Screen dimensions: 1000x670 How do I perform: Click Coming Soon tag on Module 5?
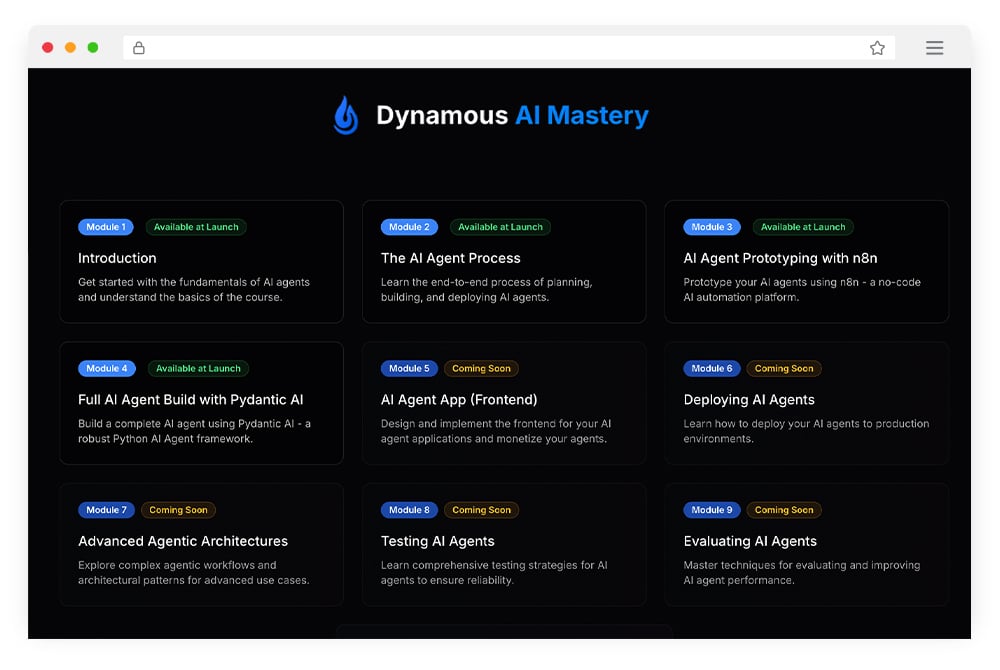coord(482,368)
